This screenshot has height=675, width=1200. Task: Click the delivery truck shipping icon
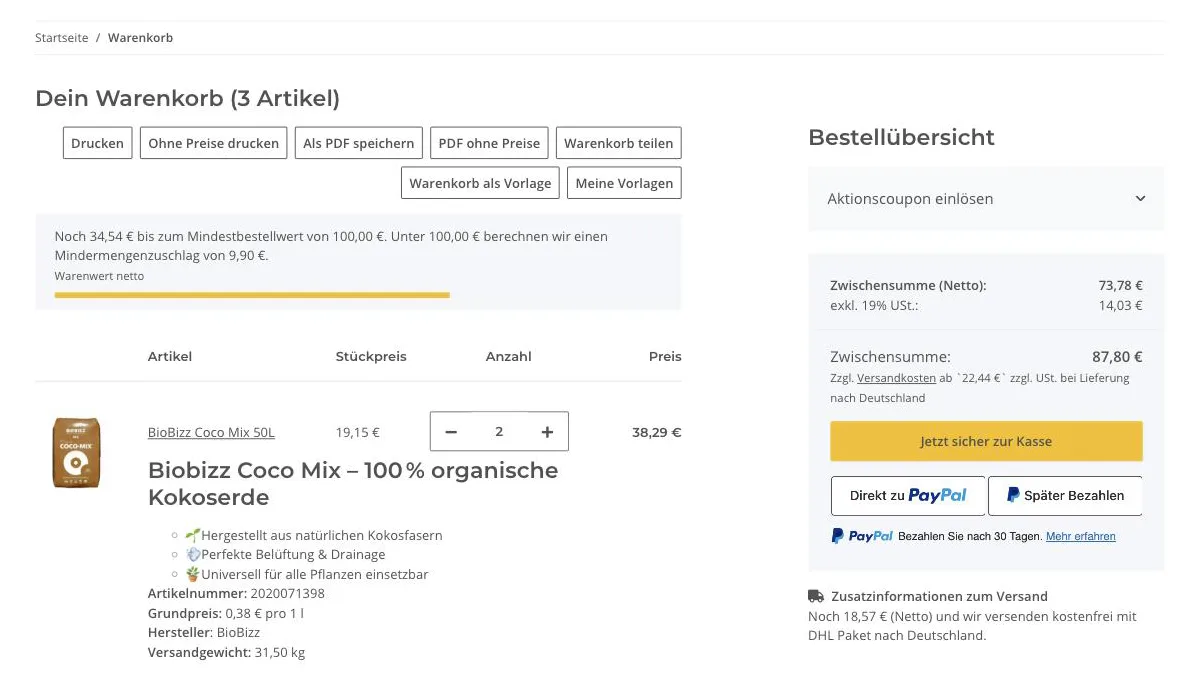(816, 596)
